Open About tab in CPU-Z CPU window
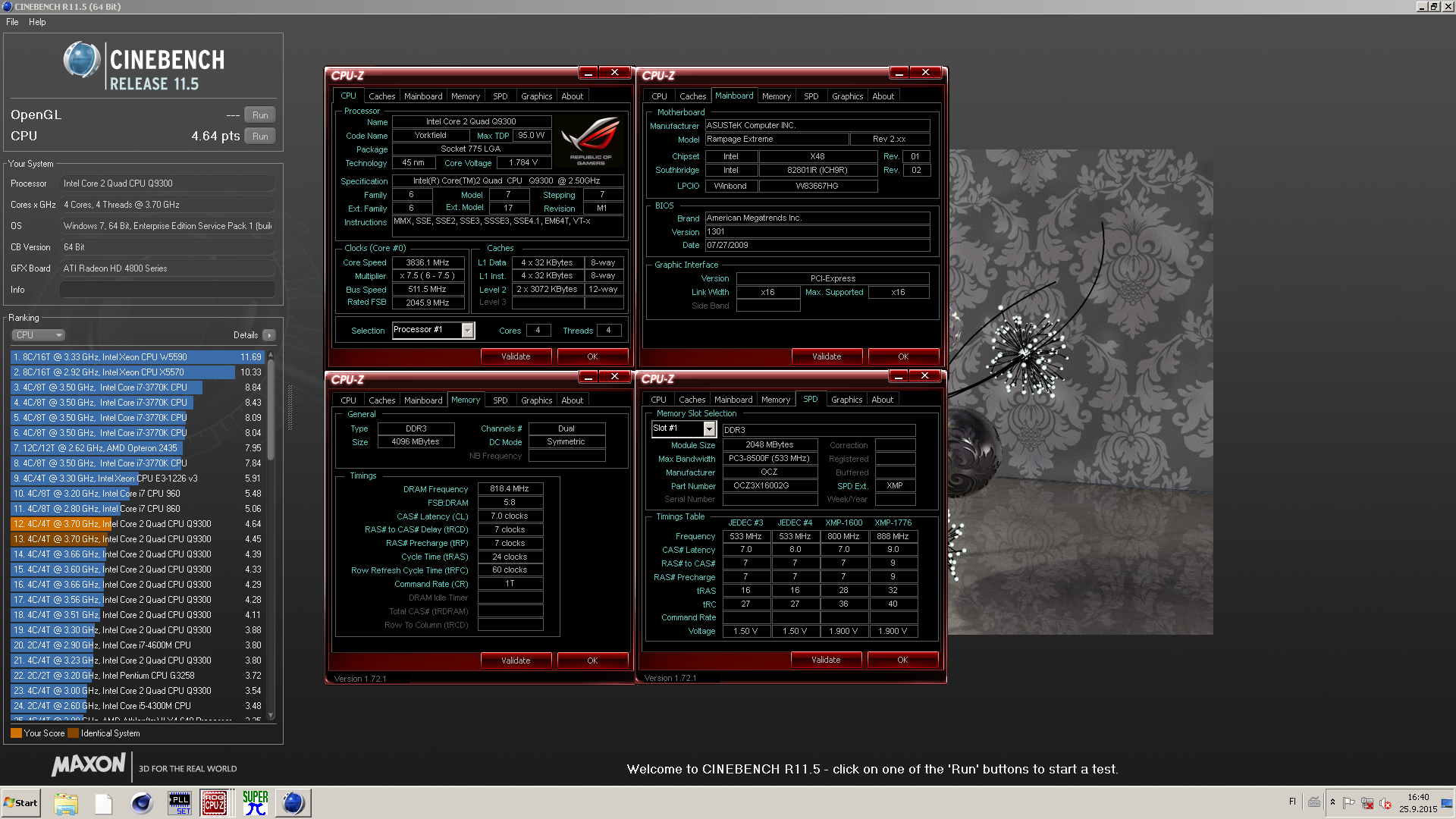This screenshot has height=819, width=1456. click(572, 96)
